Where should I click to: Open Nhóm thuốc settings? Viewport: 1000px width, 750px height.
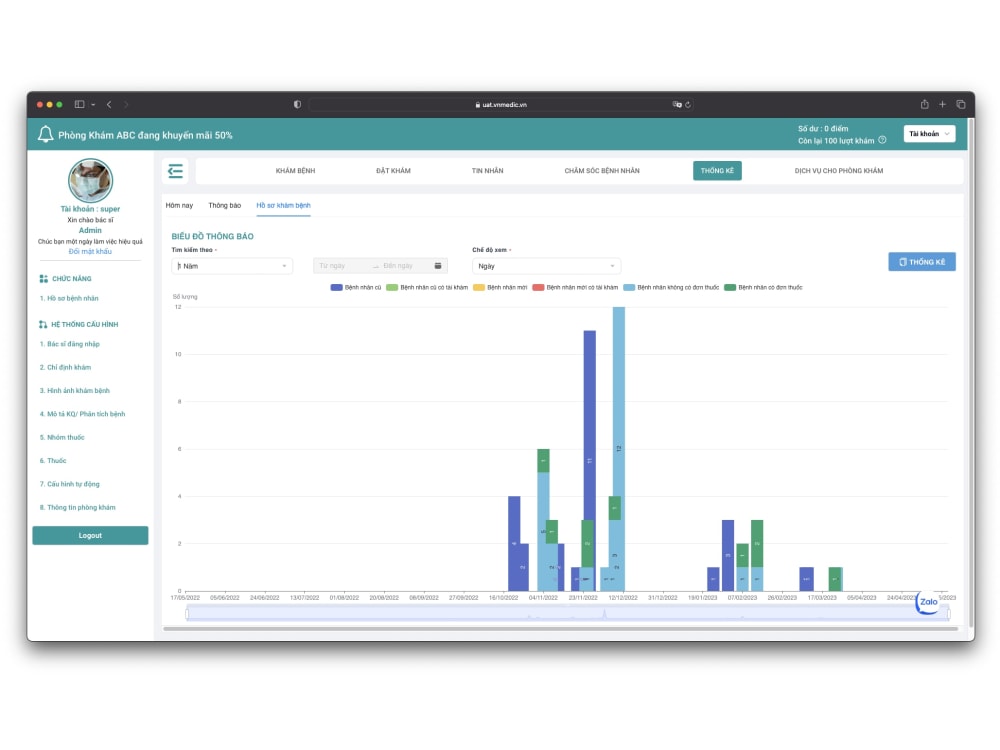[62, 438]
